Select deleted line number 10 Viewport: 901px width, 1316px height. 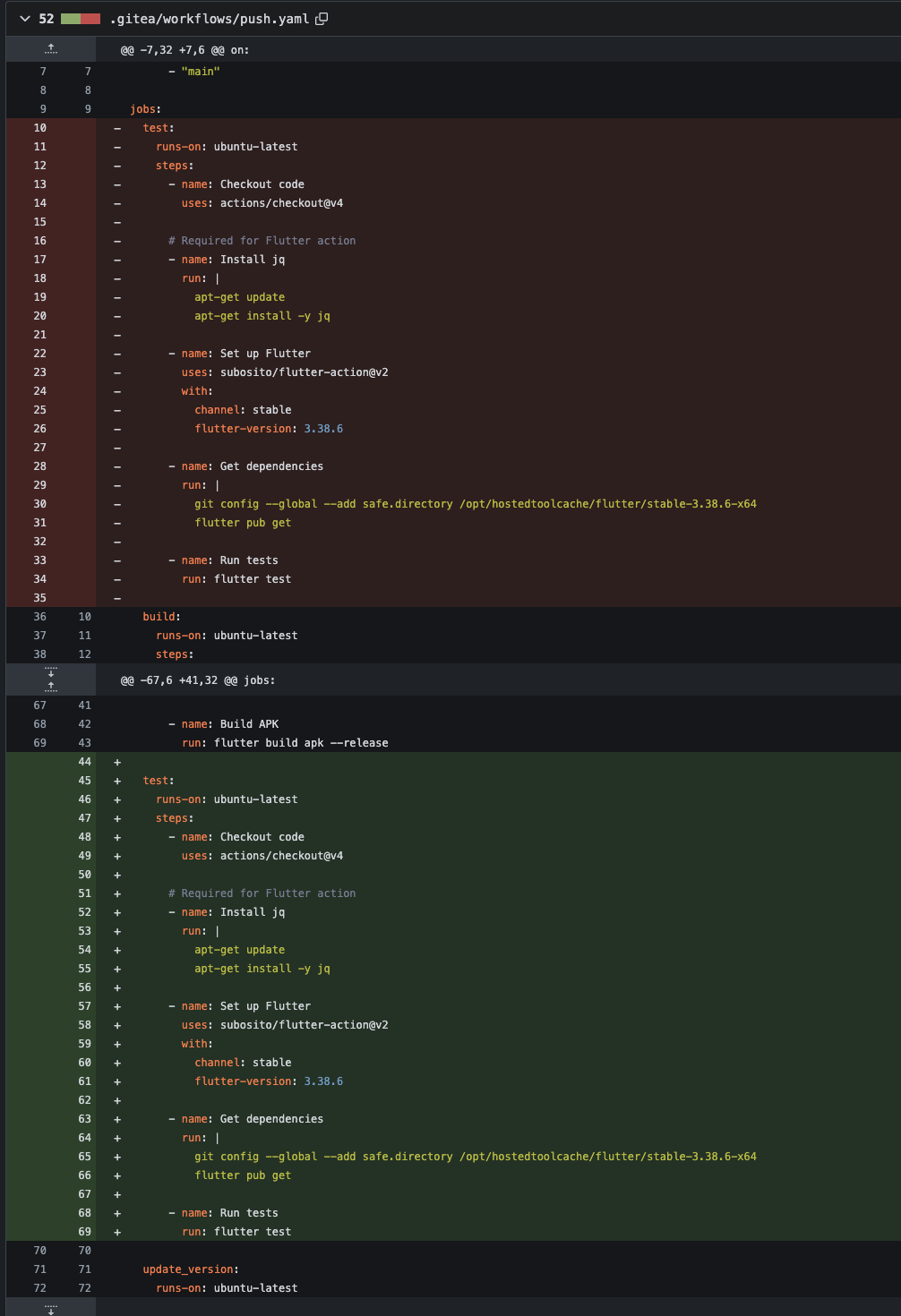[x=40, y=128]
